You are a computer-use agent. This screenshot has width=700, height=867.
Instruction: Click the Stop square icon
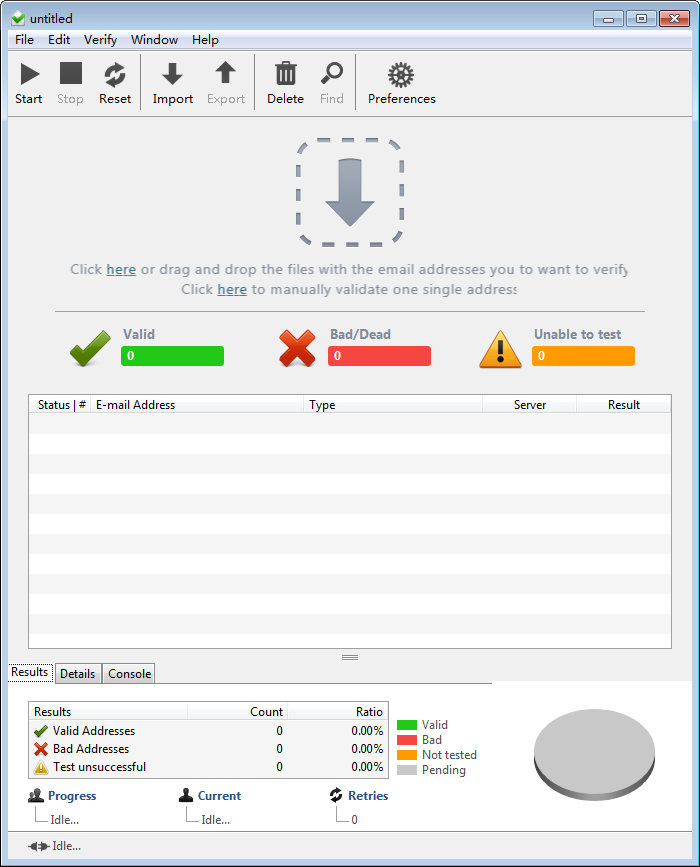(x=71, y=74)
